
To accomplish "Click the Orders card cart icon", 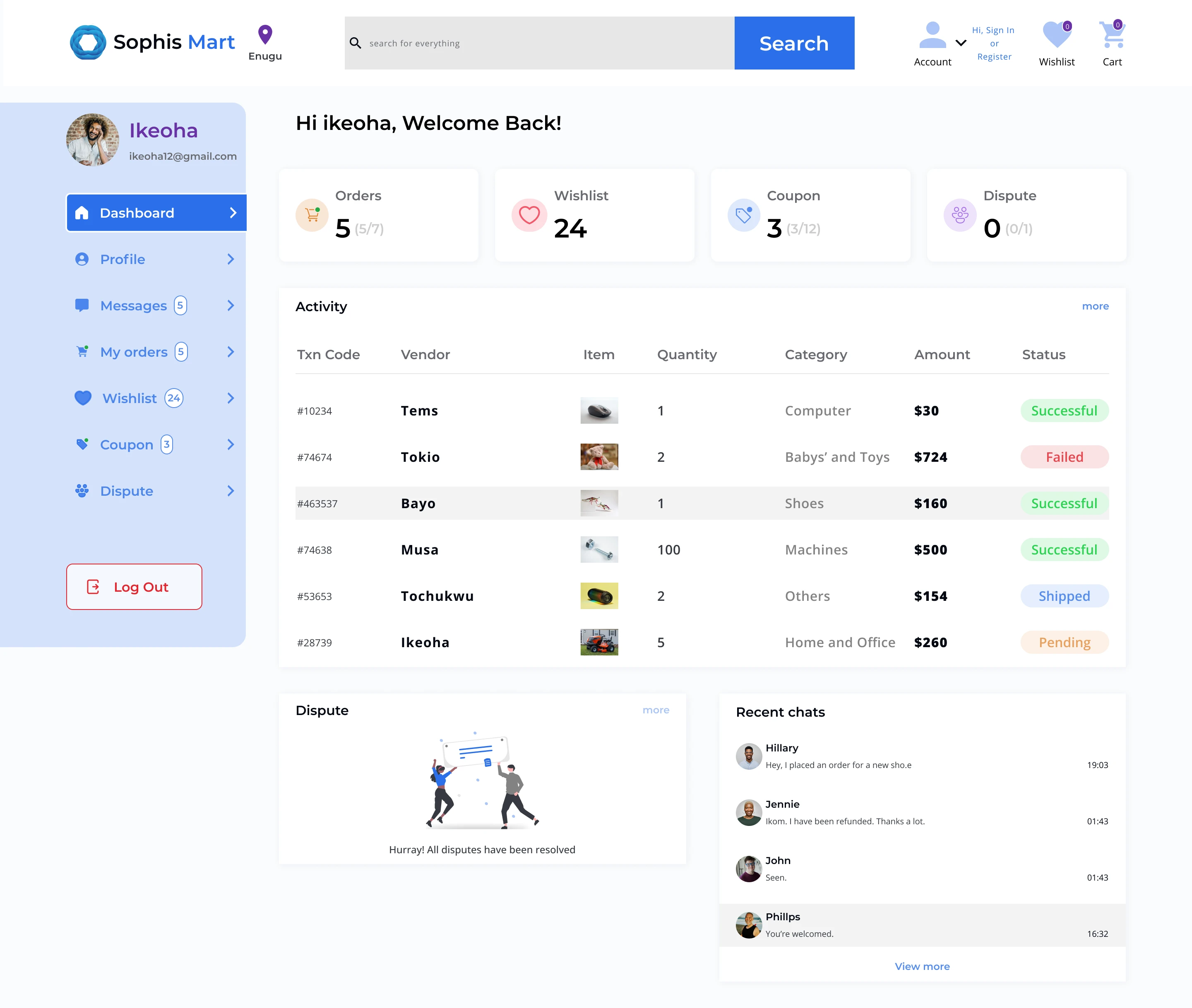I will click(312, 216).
